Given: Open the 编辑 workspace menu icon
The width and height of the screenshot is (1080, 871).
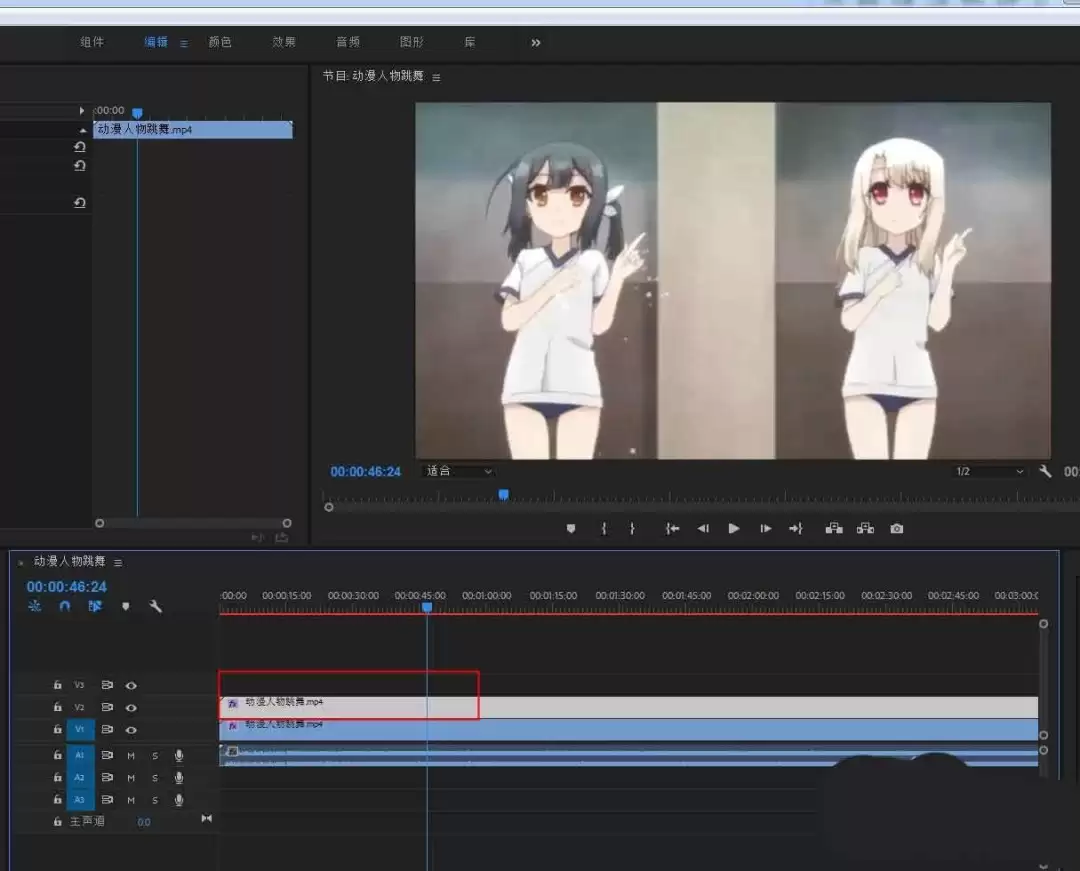Looking at the screenshot, I should [184, 43].
